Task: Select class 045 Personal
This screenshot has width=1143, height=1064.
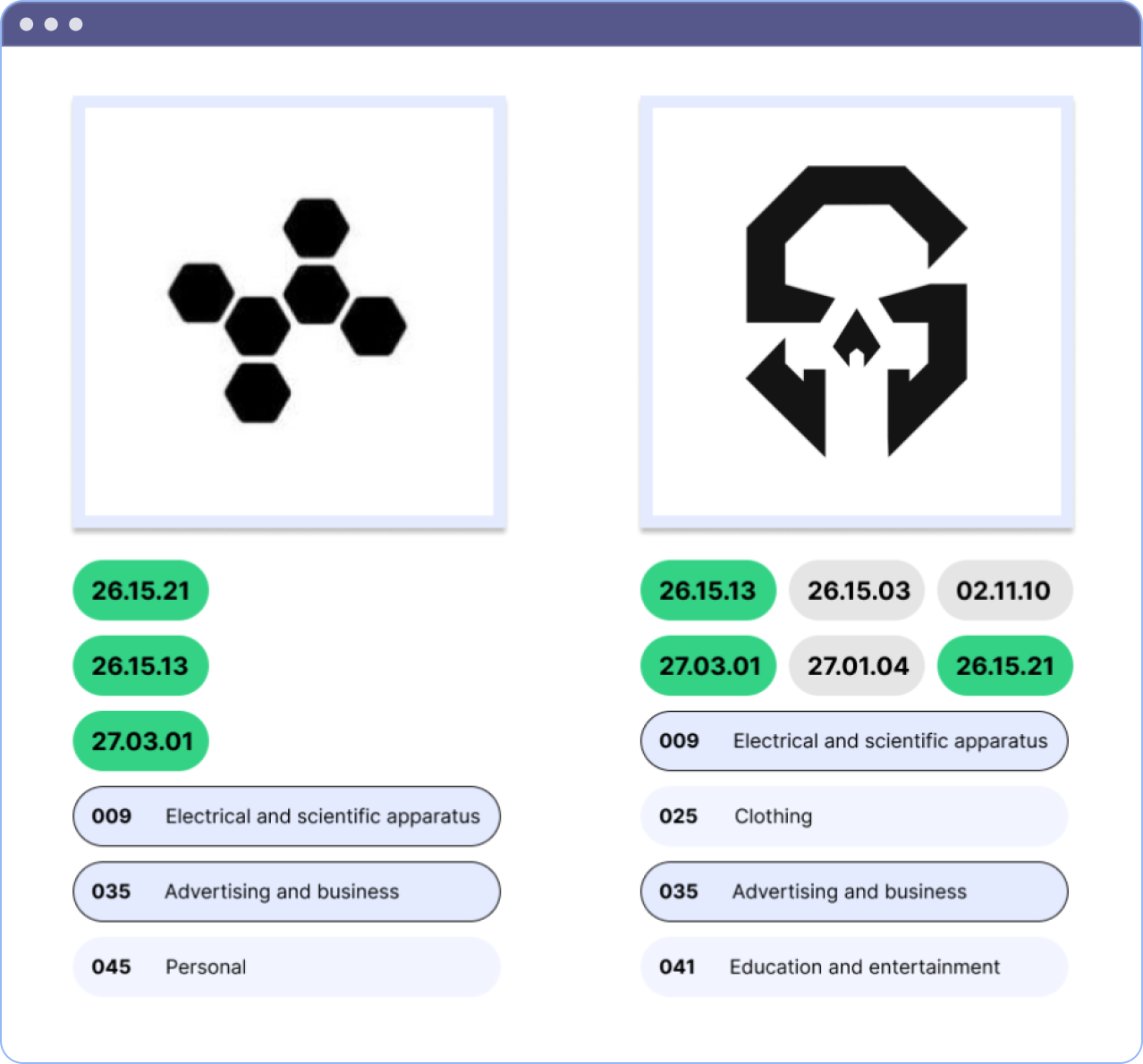Action: (286, 967)
